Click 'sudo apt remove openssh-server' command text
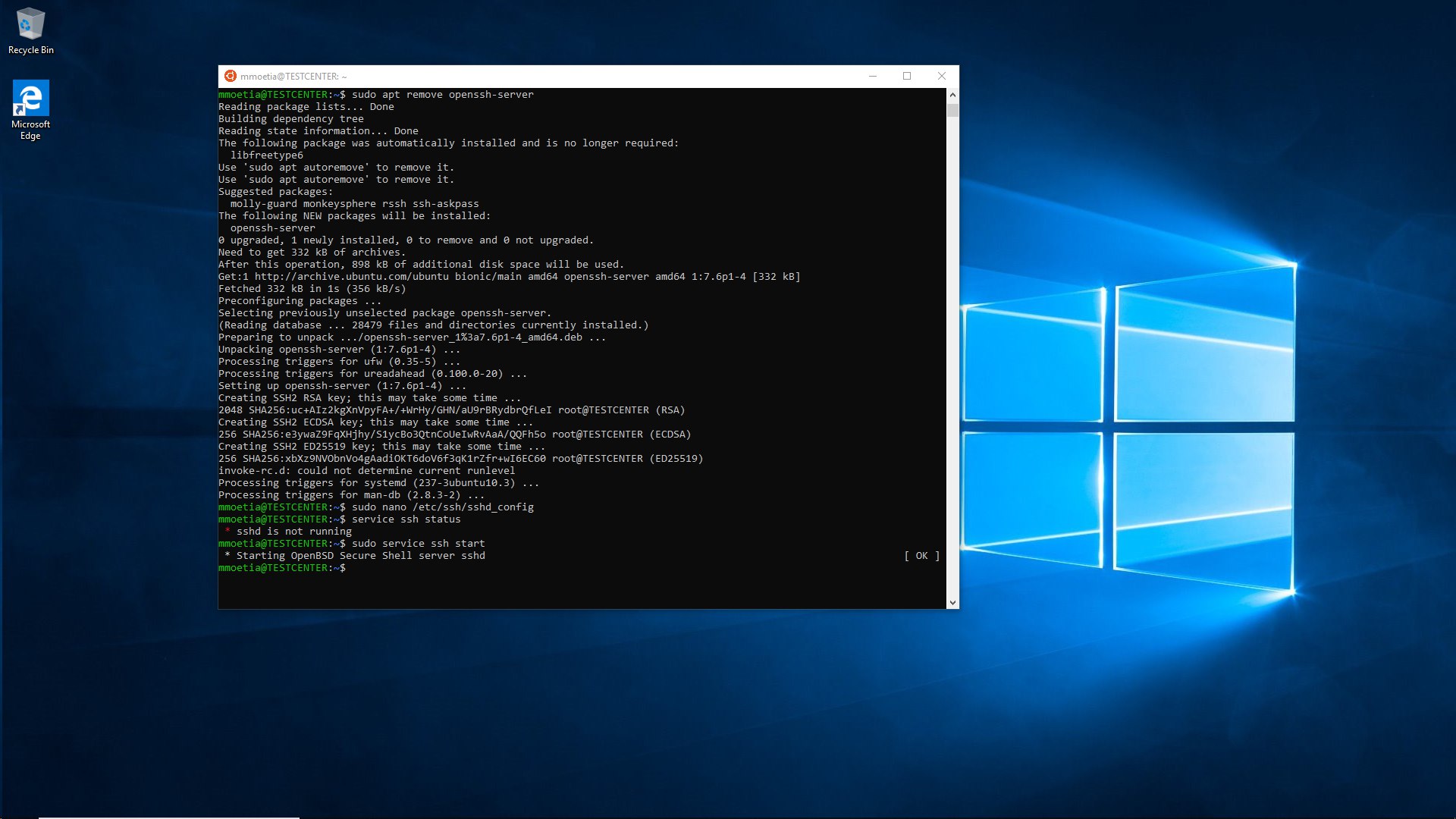 443,95
